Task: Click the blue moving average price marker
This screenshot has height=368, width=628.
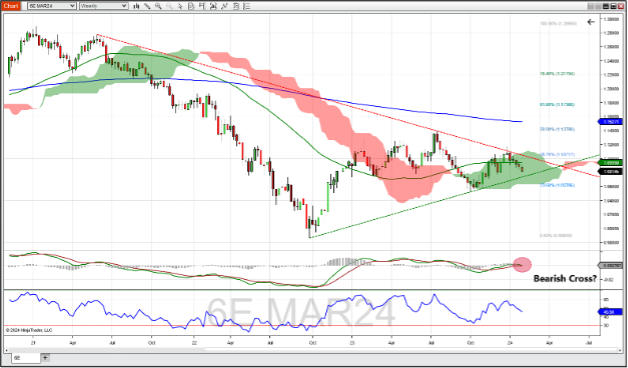Action: tap(610, 122)
